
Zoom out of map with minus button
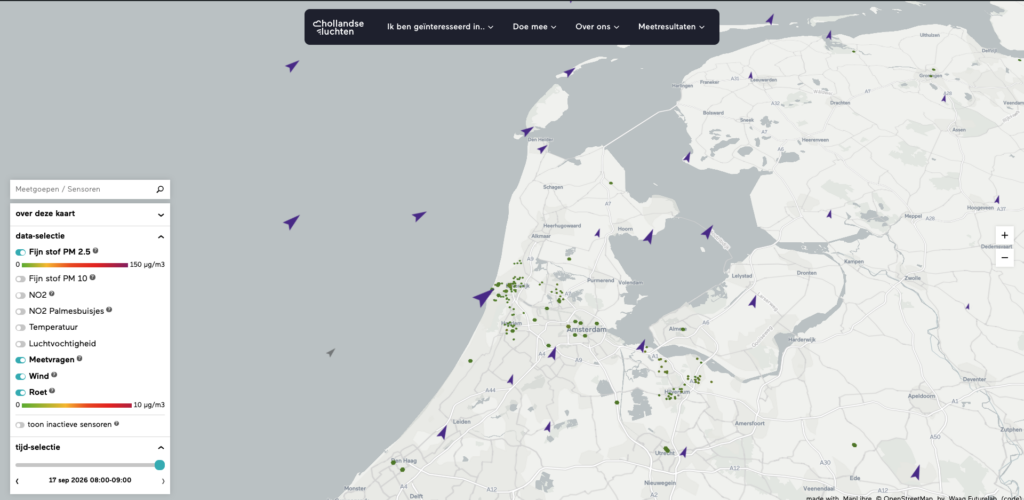point(1004,258)
